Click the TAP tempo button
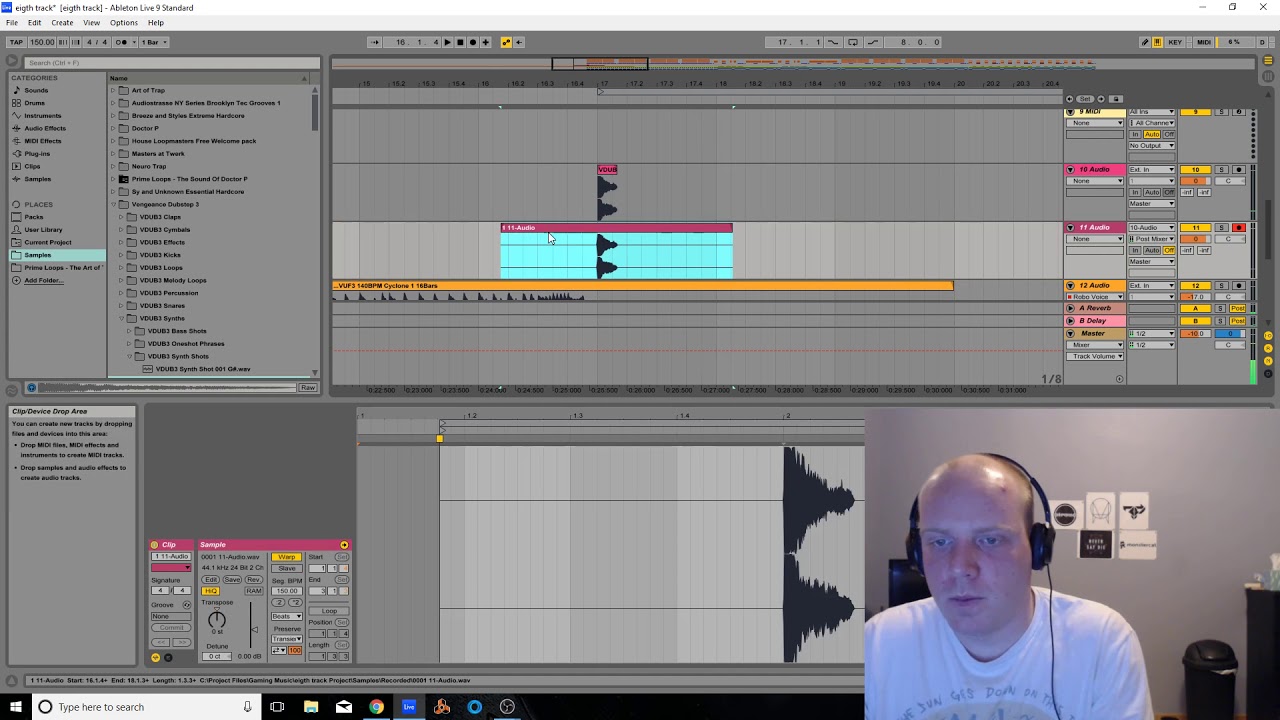1280x720 pixels. click(16, 42)
